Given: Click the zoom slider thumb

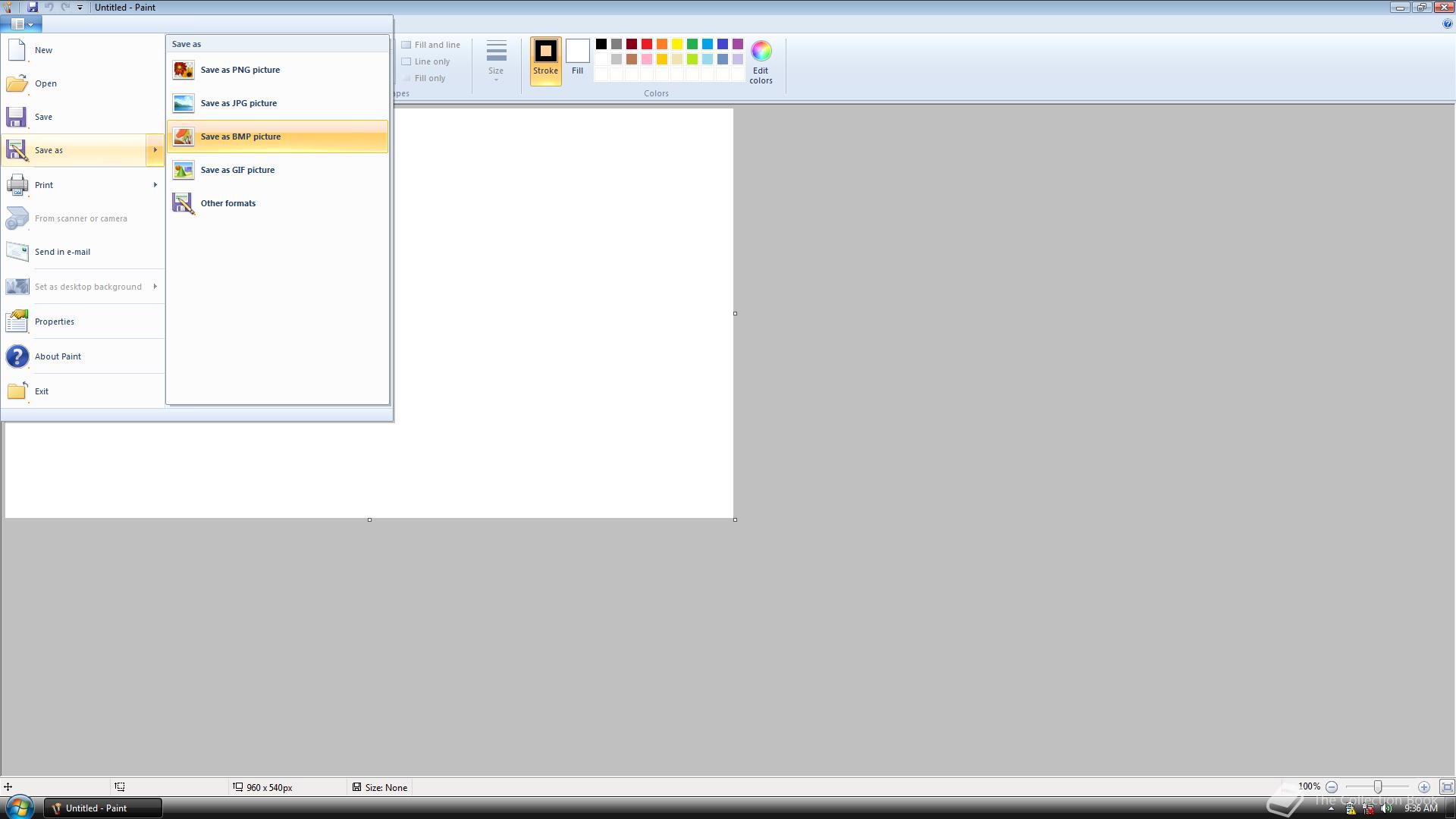Looking at the screenshot, I should click(x=1378, y=787).
